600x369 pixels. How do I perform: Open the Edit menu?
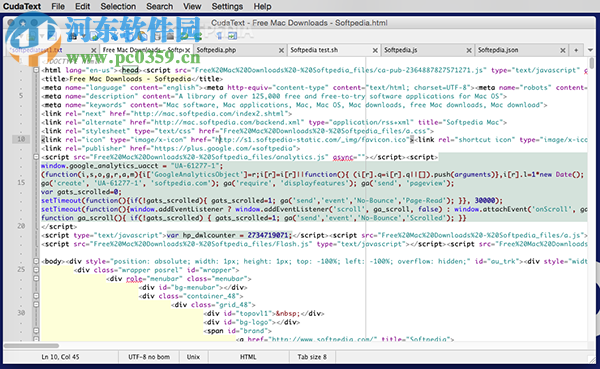82,6
